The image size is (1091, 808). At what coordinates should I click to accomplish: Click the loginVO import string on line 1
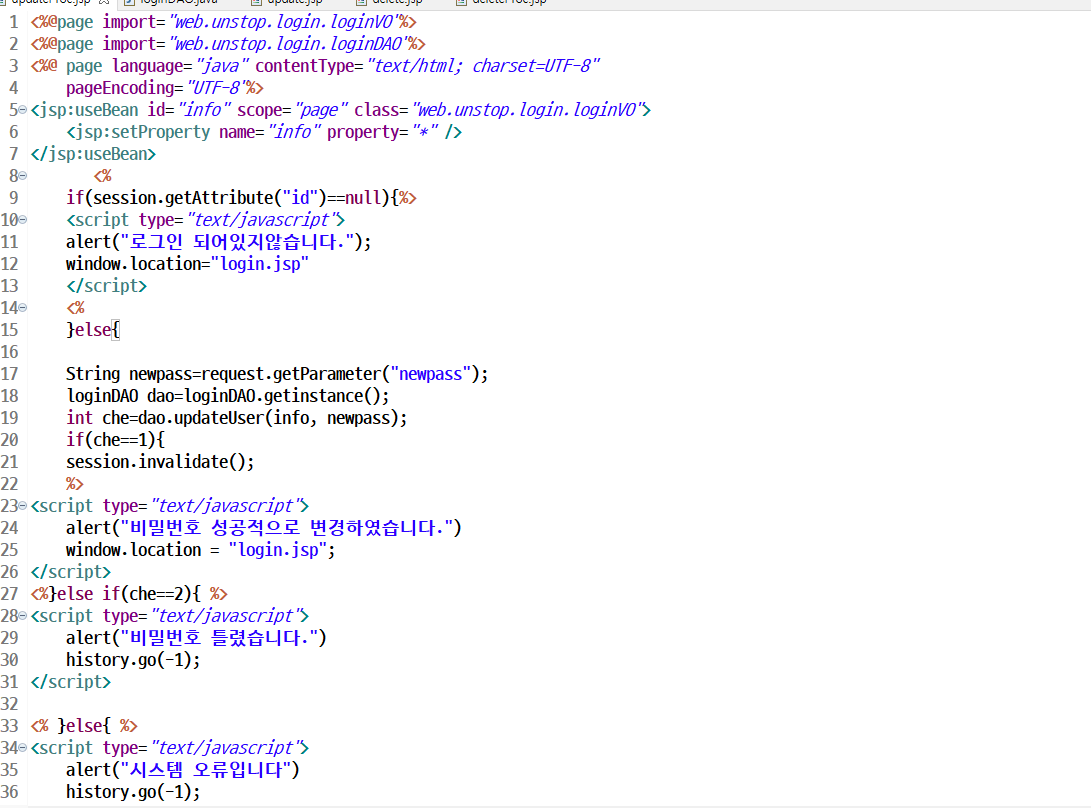tap(283, 22)
